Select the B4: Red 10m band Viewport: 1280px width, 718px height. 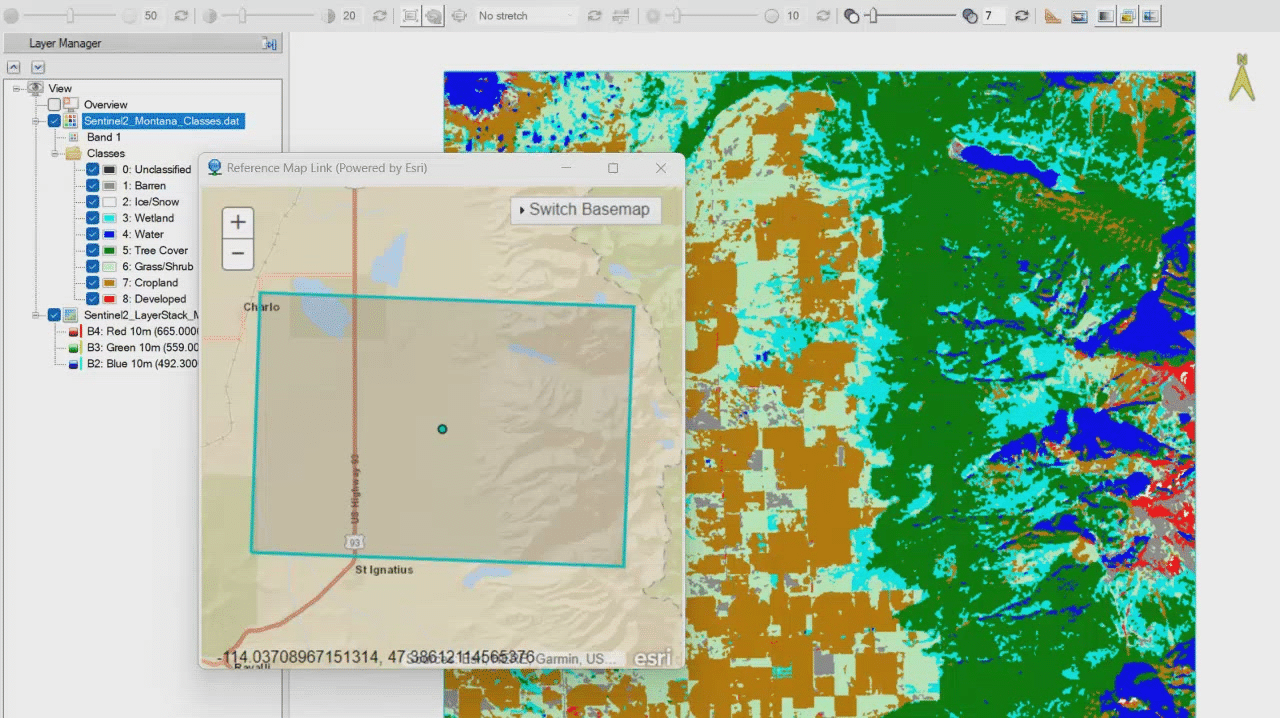tap(142, 331)
